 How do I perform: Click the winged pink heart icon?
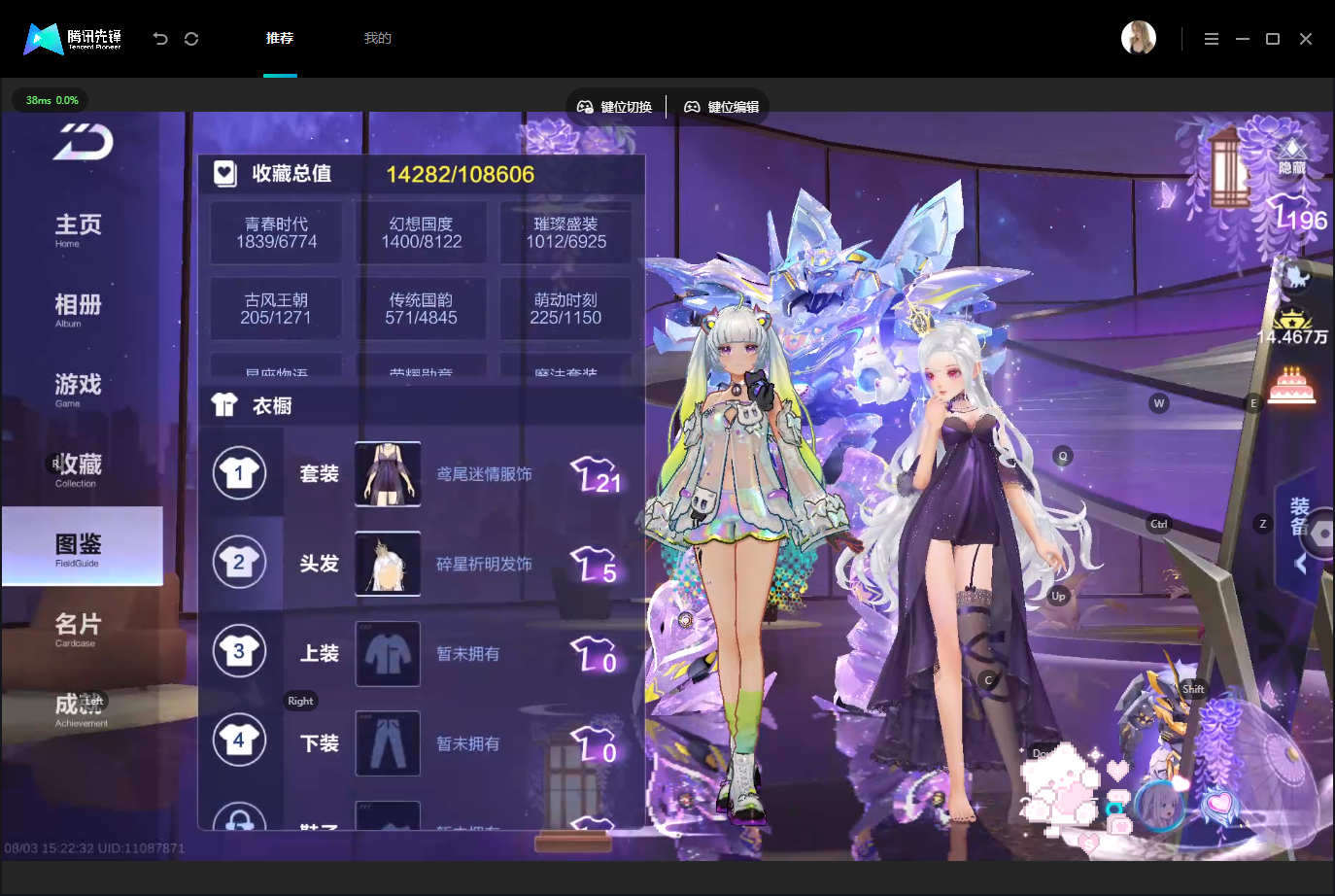(1220, 806)
